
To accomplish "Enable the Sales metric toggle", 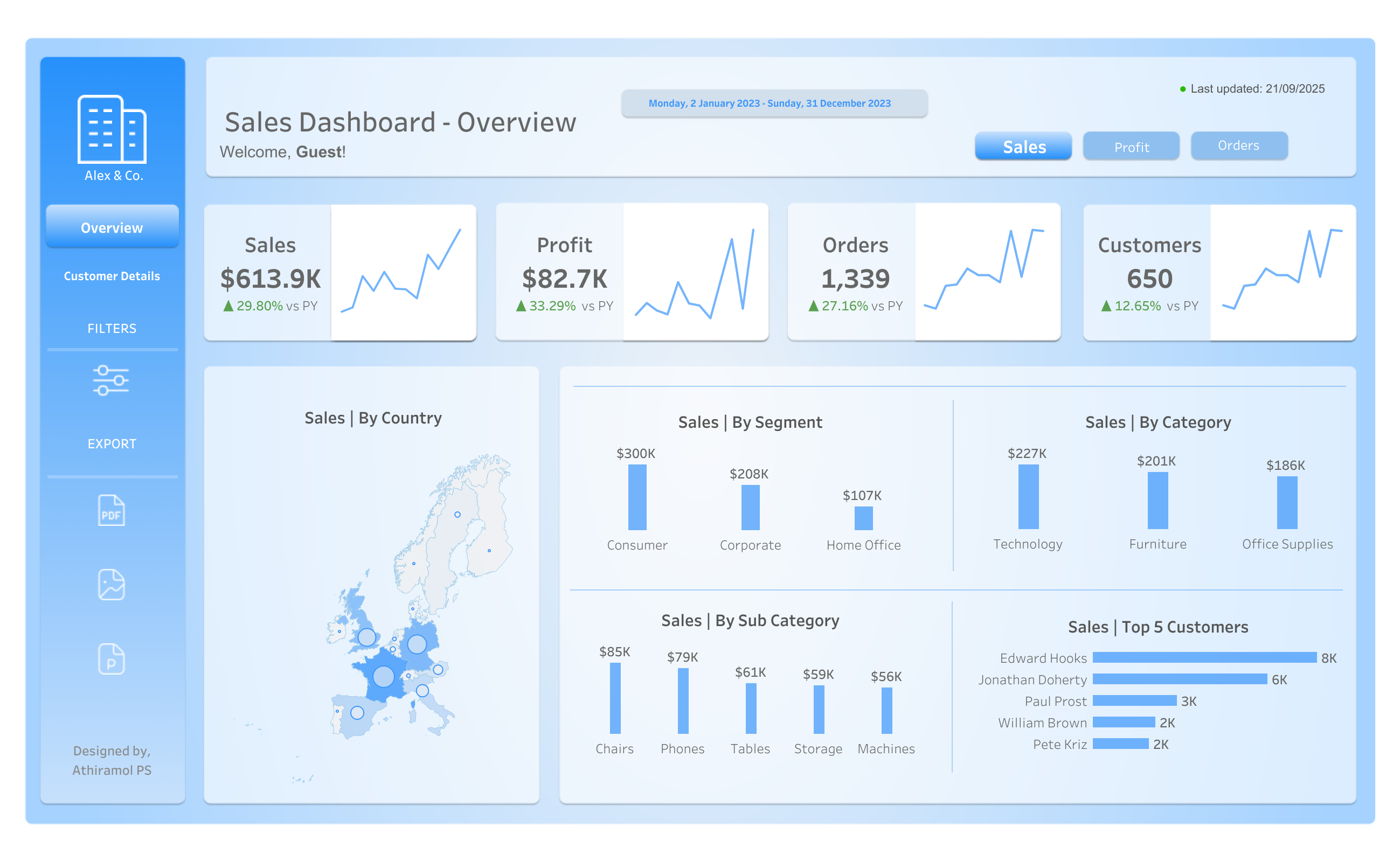I will point(1023,147).
